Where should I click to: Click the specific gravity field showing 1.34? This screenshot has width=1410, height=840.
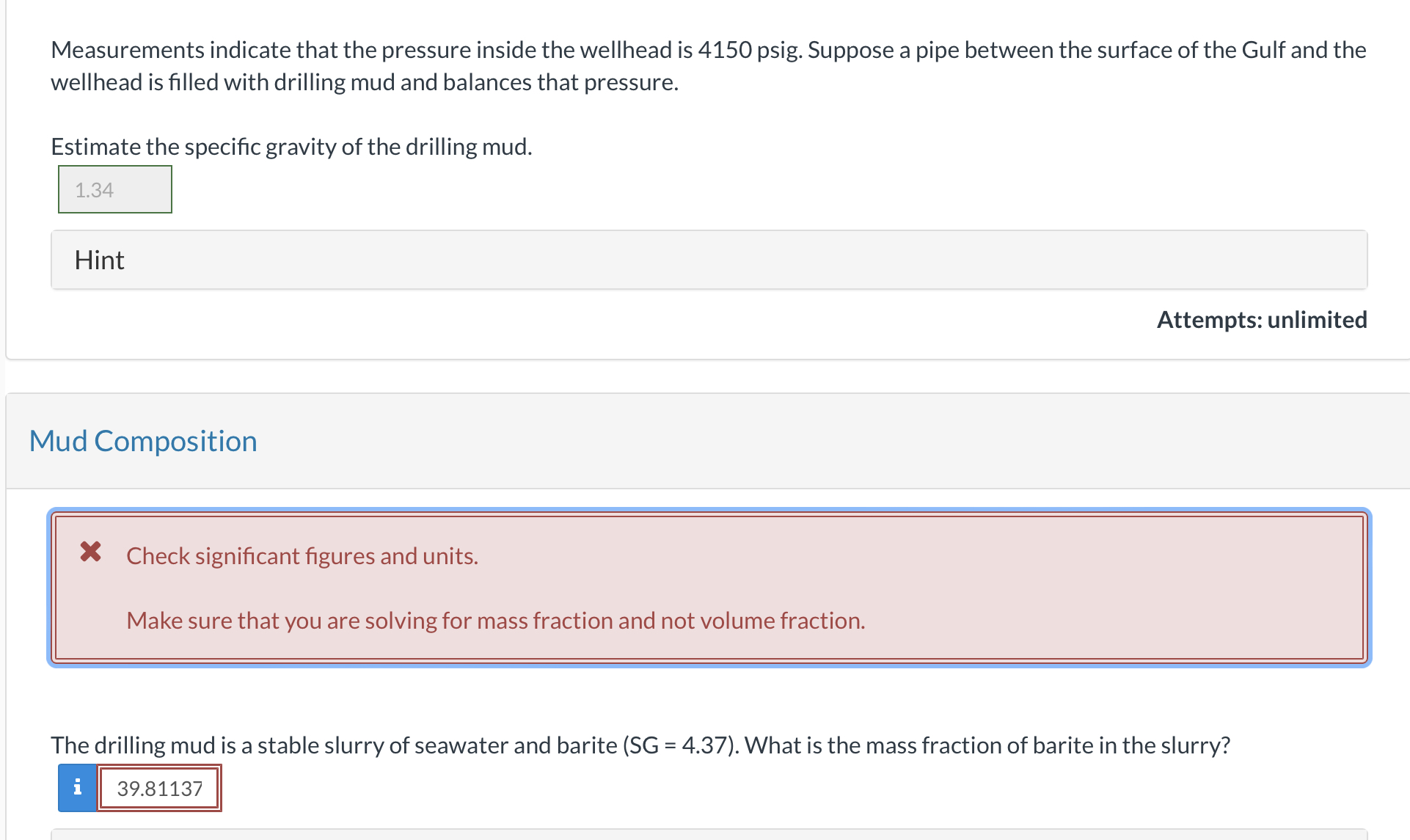point(115,190)
